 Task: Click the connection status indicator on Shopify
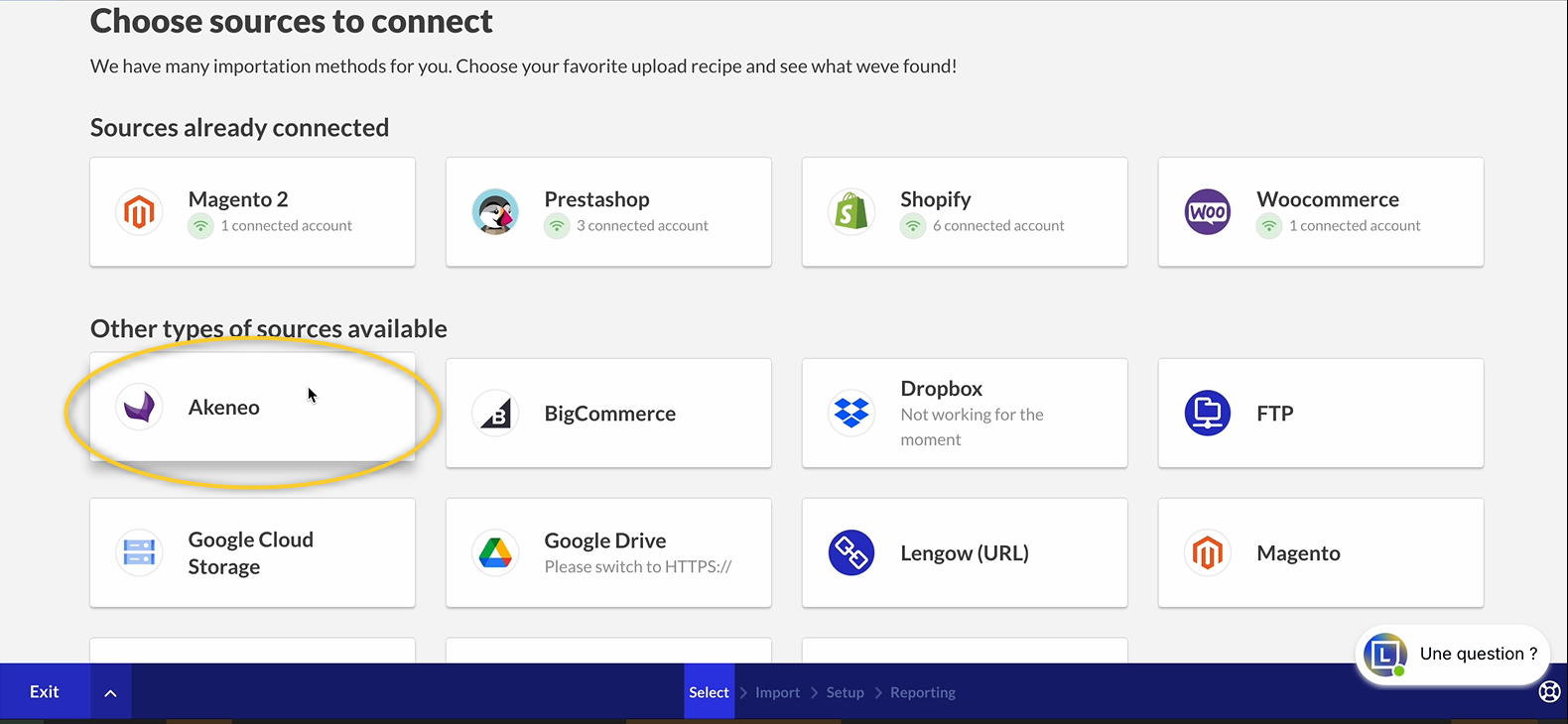pos(913,225)
